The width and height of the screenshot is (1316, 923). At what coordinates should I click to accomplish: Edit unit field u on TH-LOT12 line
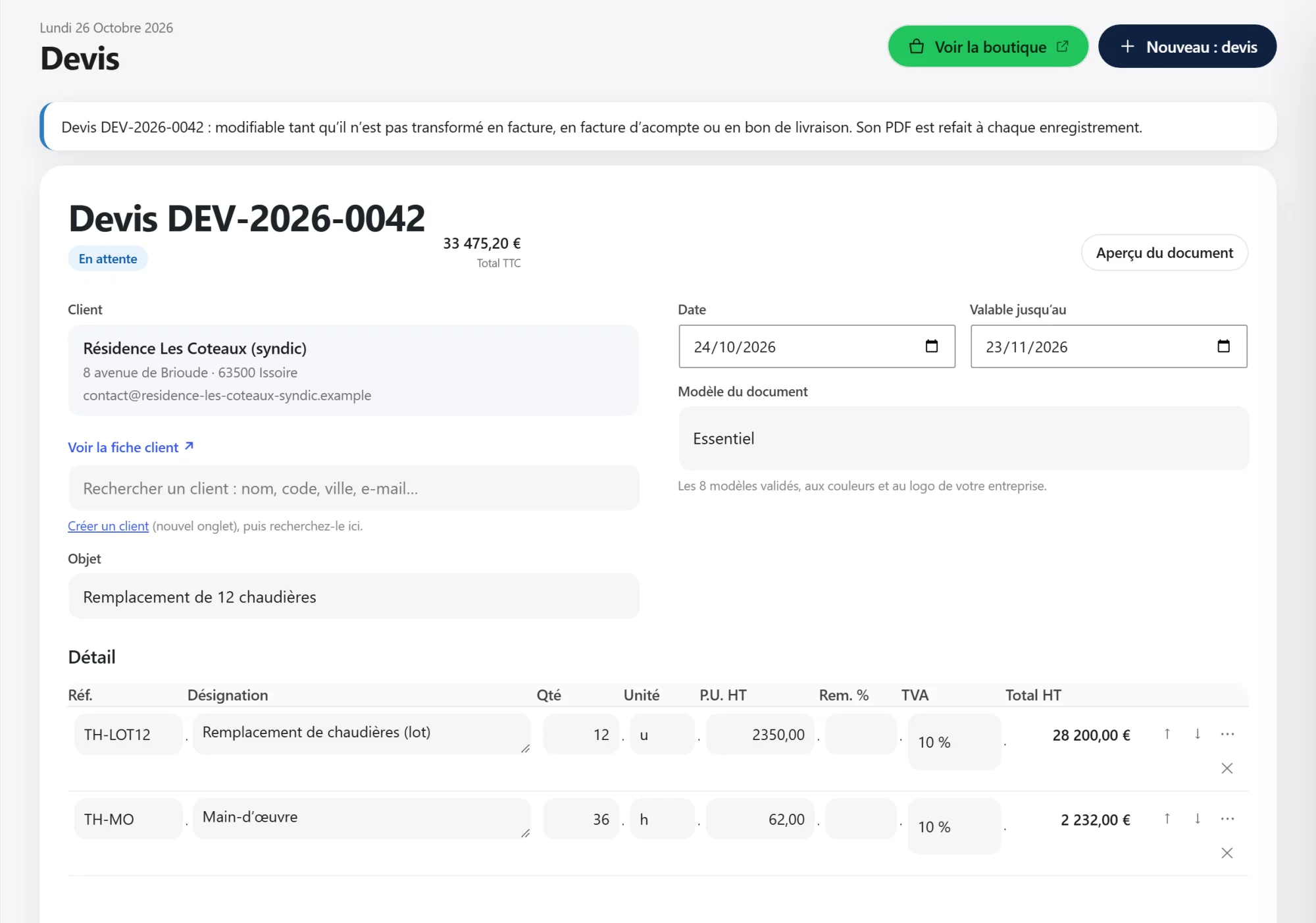tap(663, 735)
